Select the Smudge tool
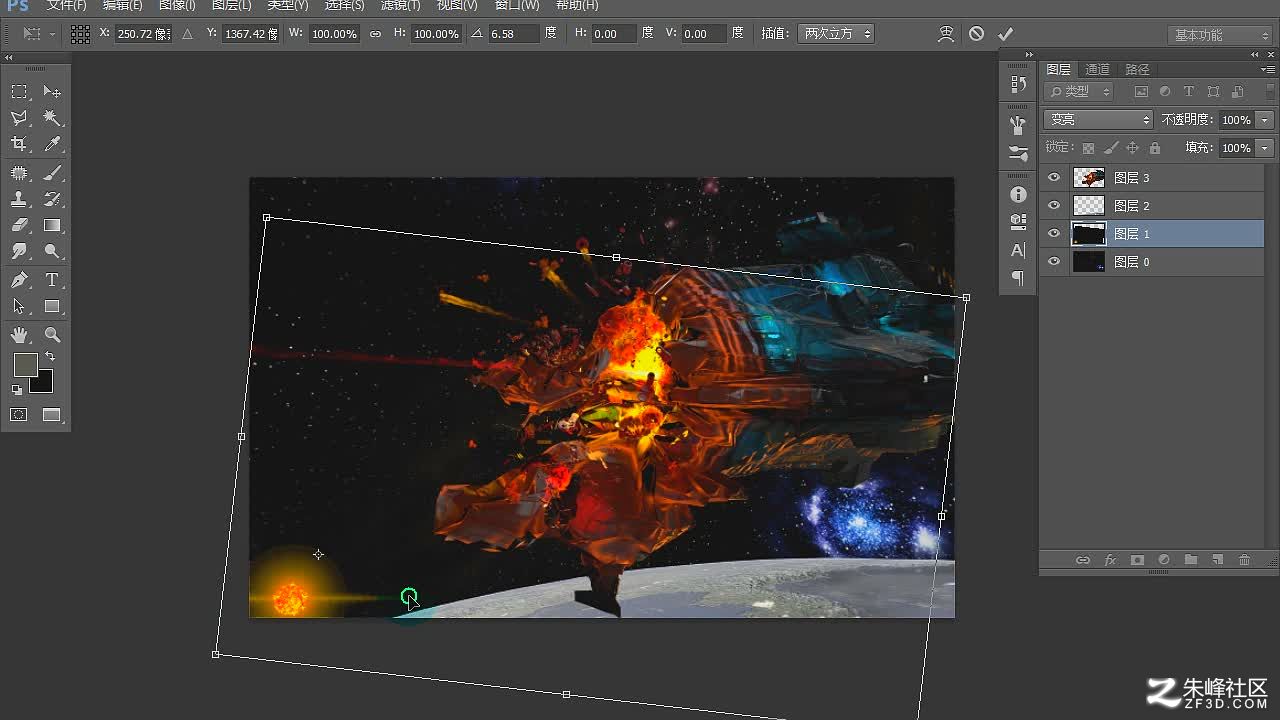Image resolution: width=1280 pixels, height=720 pixels. (19, 252)
